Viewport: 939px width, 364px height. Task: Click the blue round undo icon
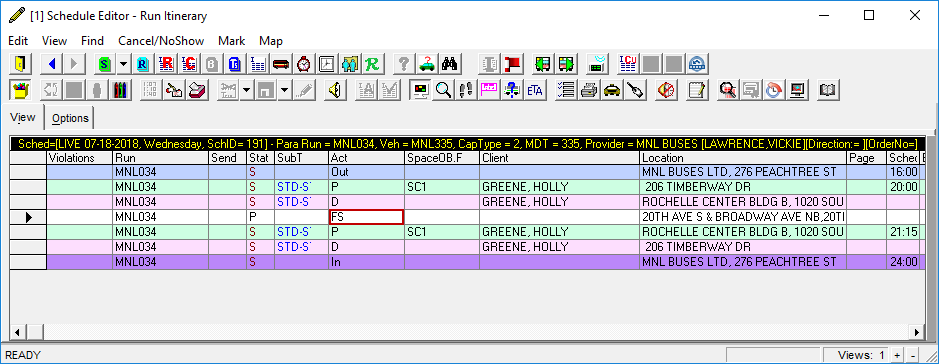697,63
